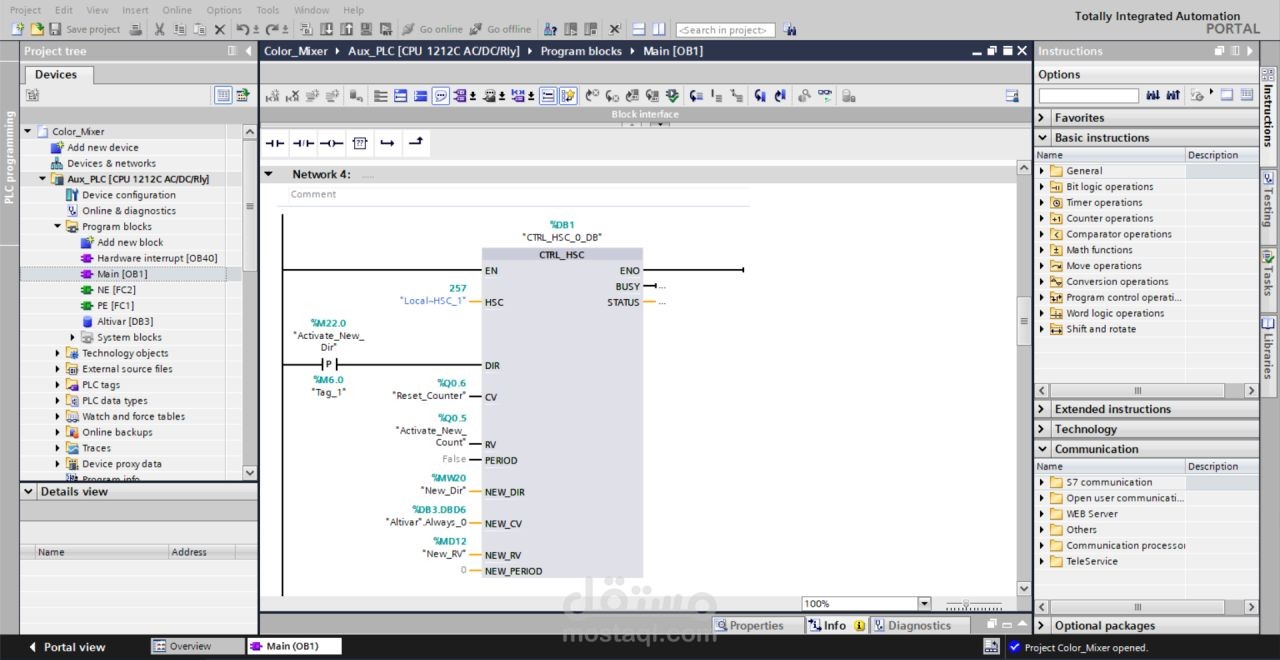Screen dimensions: 1280x660
Task: Click the normally closed contact icon
Action: click(303, 143)
